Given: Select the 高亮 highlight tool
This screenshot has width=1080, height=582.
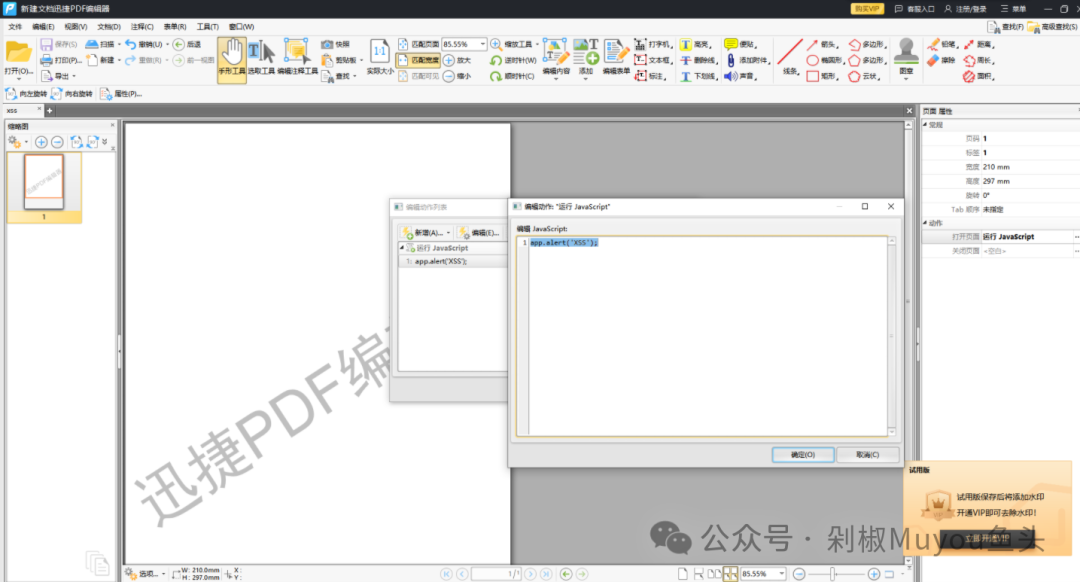Looking at the screenshot, I should [x=686, y=44].
